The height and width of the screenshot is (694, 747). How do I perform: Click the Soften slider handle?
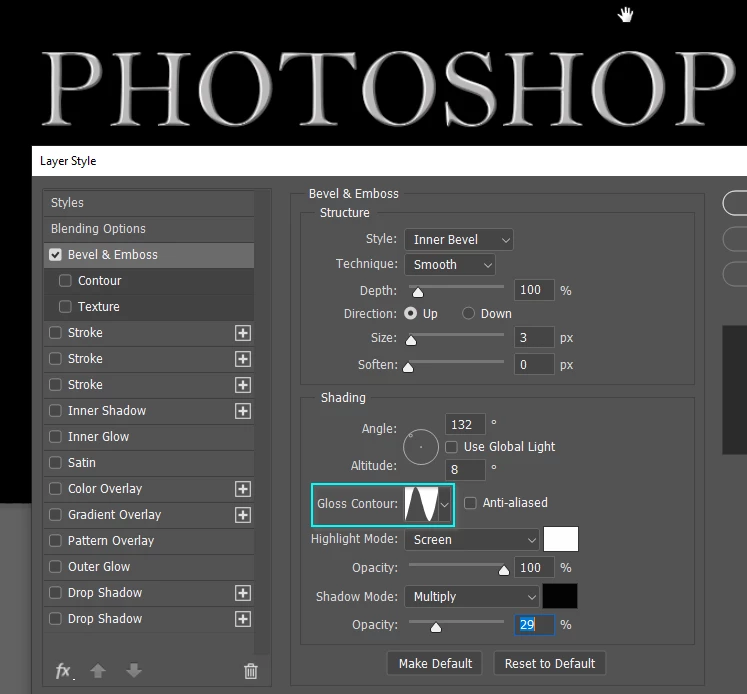(408, 367)
